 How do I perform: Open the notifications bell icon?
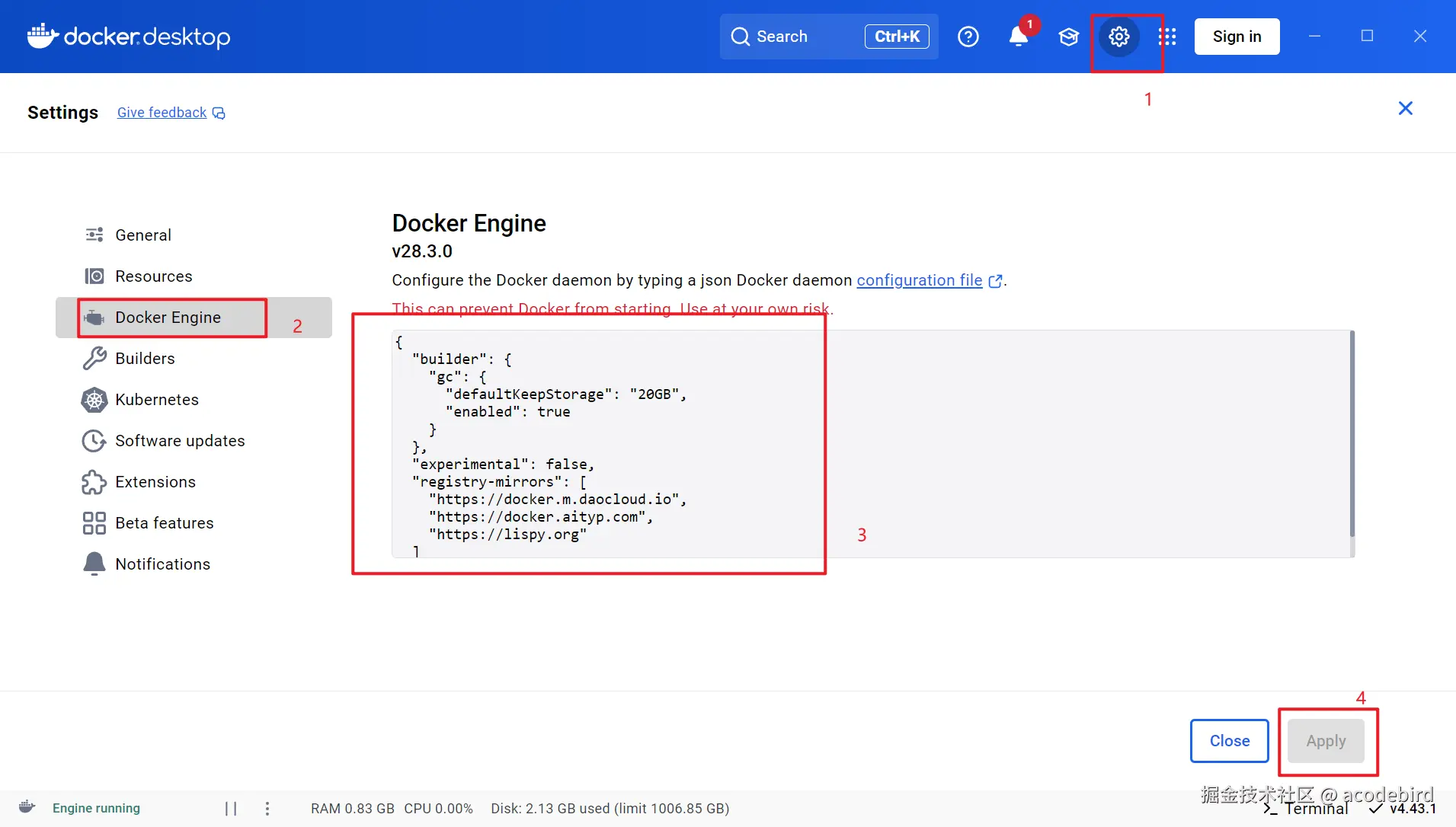[x=1018, y=37]
